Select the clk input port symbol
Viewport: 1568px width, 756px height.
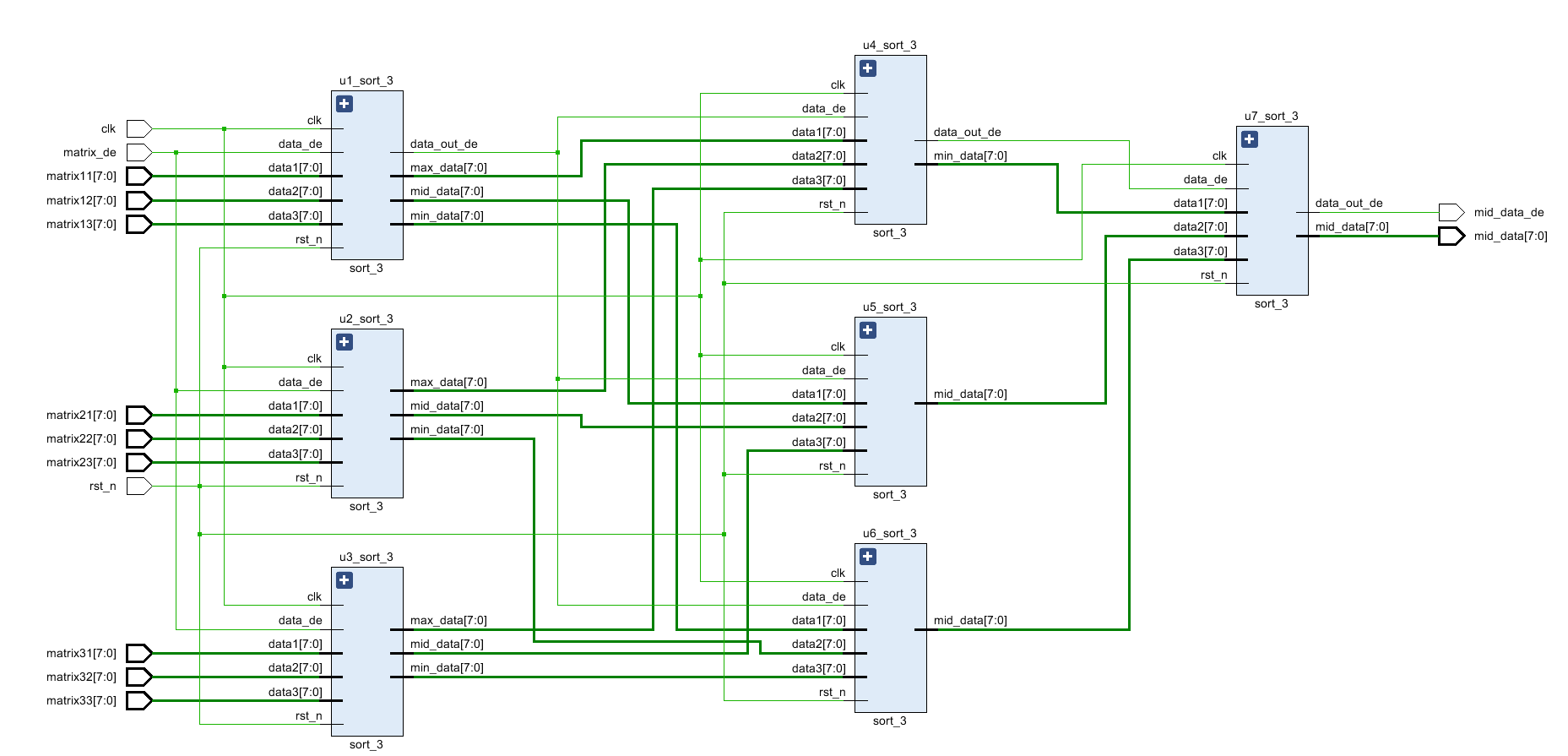[x=139, y=128]
